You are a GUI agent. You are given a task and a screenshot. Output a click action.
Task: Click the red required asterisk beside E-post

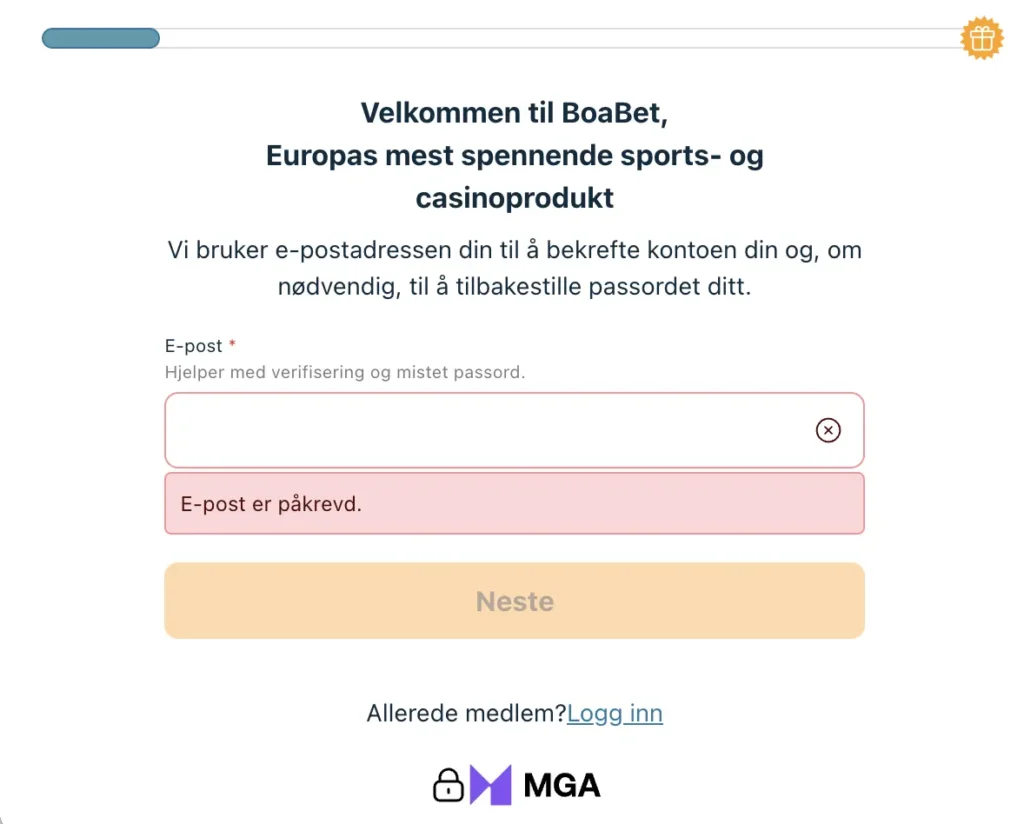(x=233, y=346)
